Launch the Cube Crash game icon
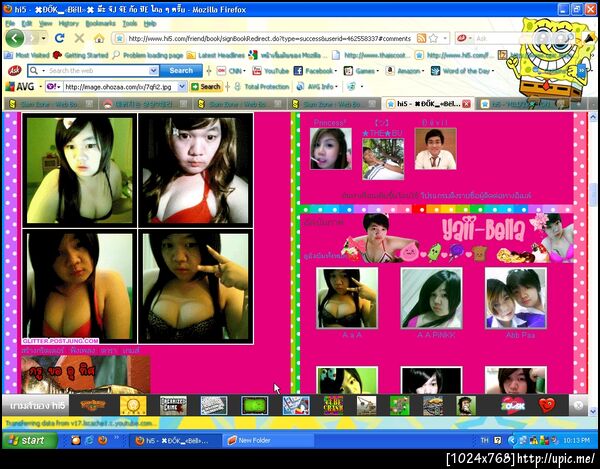Image resolution: width=600 pixels, height=469 pixels. point(333,405)
